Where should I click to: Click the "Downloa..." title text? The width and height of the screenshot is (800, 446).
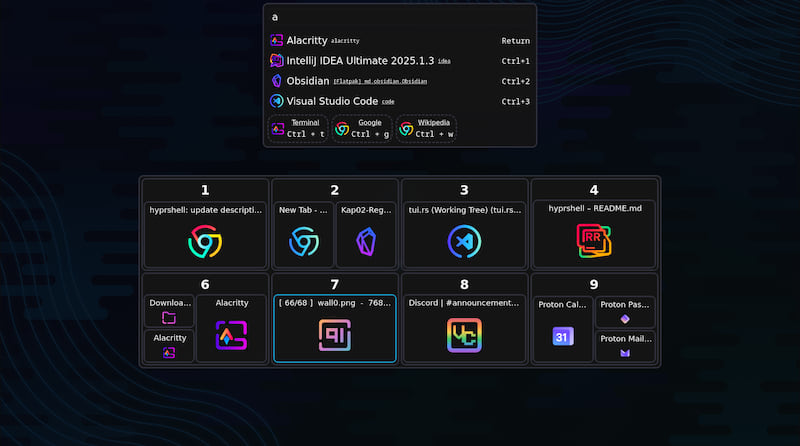(170, 303)
